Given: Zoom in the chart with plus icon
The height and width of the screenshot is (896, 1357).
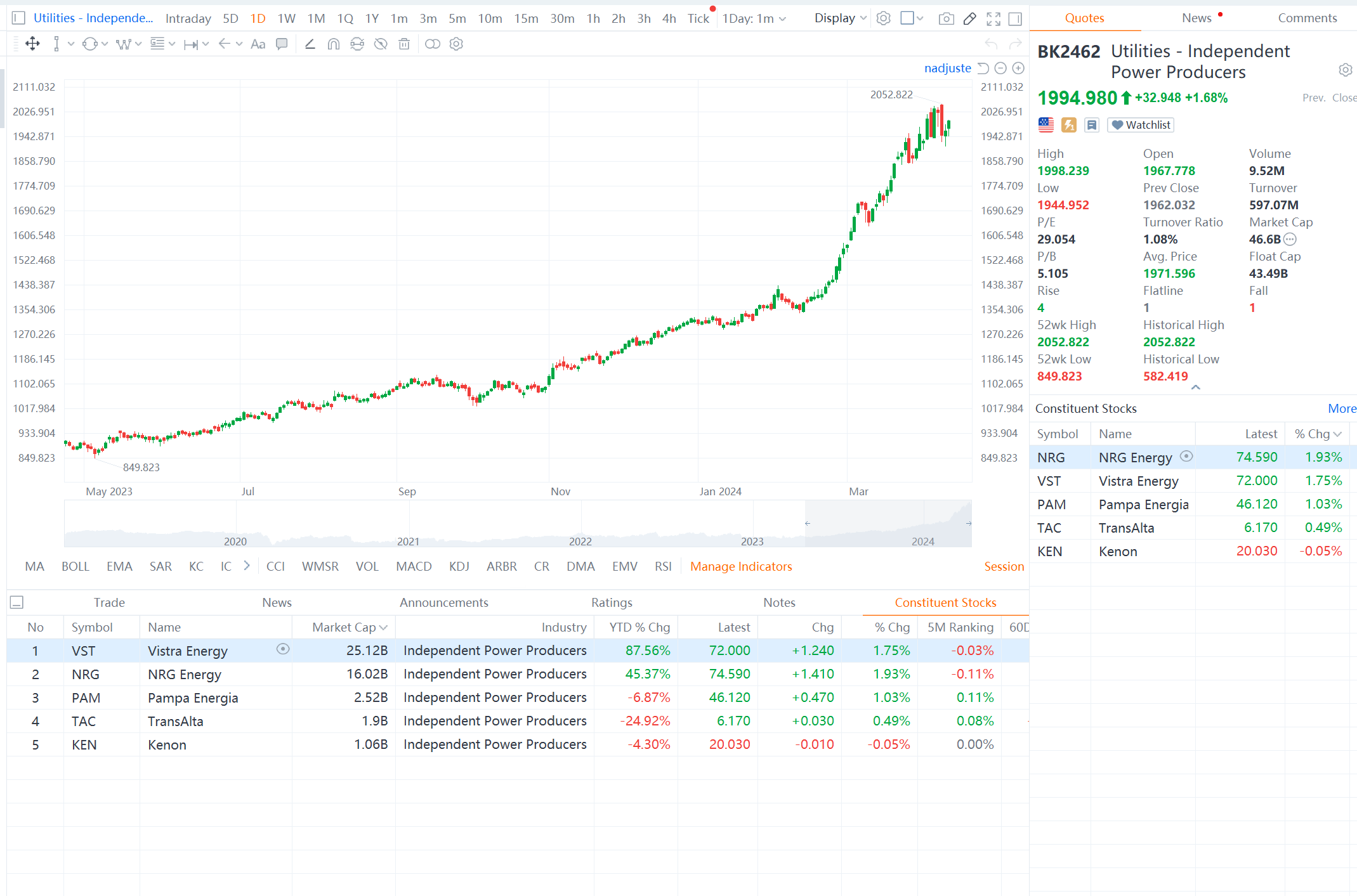Looking at the screenshot, I should click(1018, 68).
